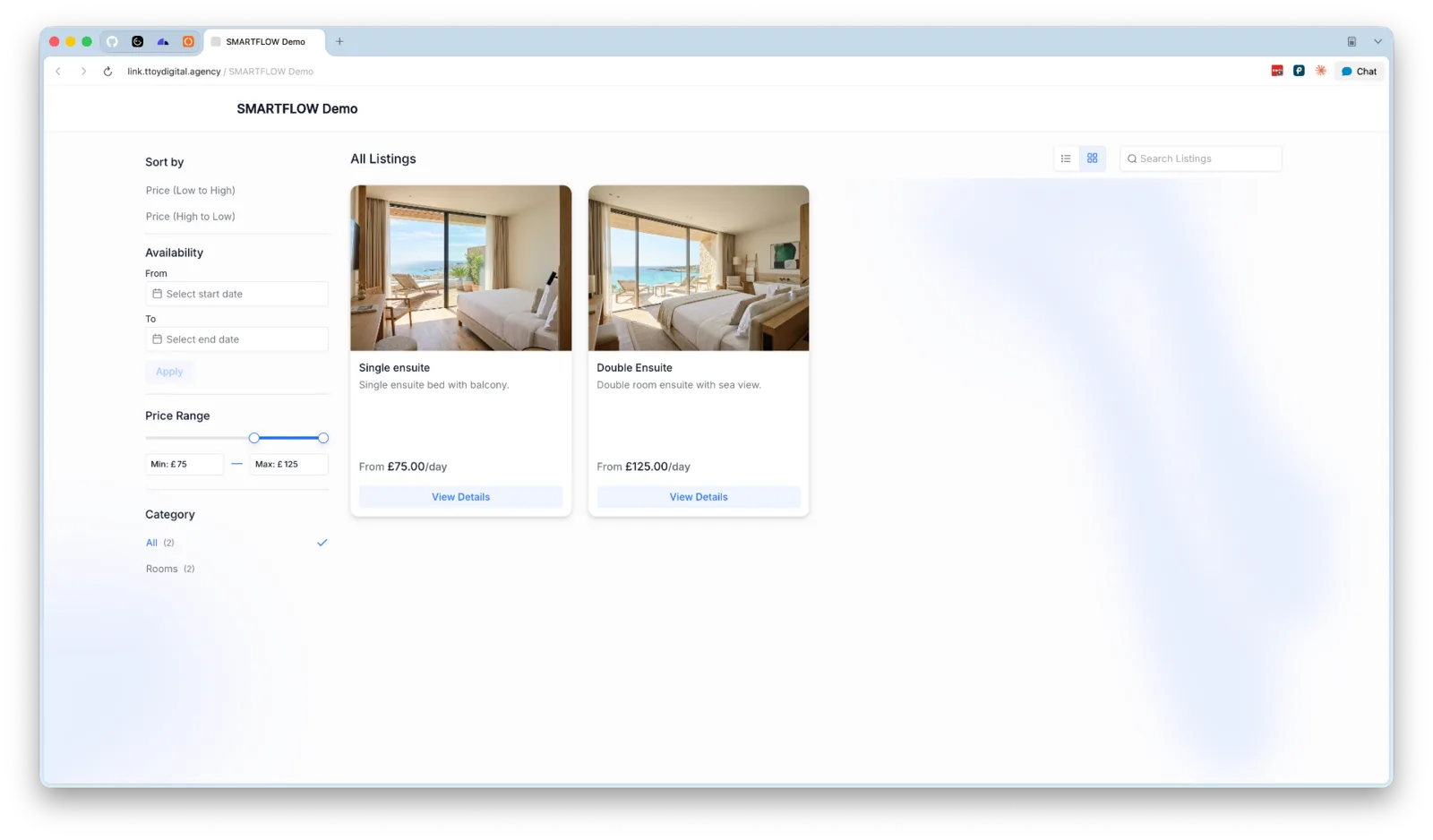Click the Double Ensuite listing title
The image size is (1433, 840).
634,367
